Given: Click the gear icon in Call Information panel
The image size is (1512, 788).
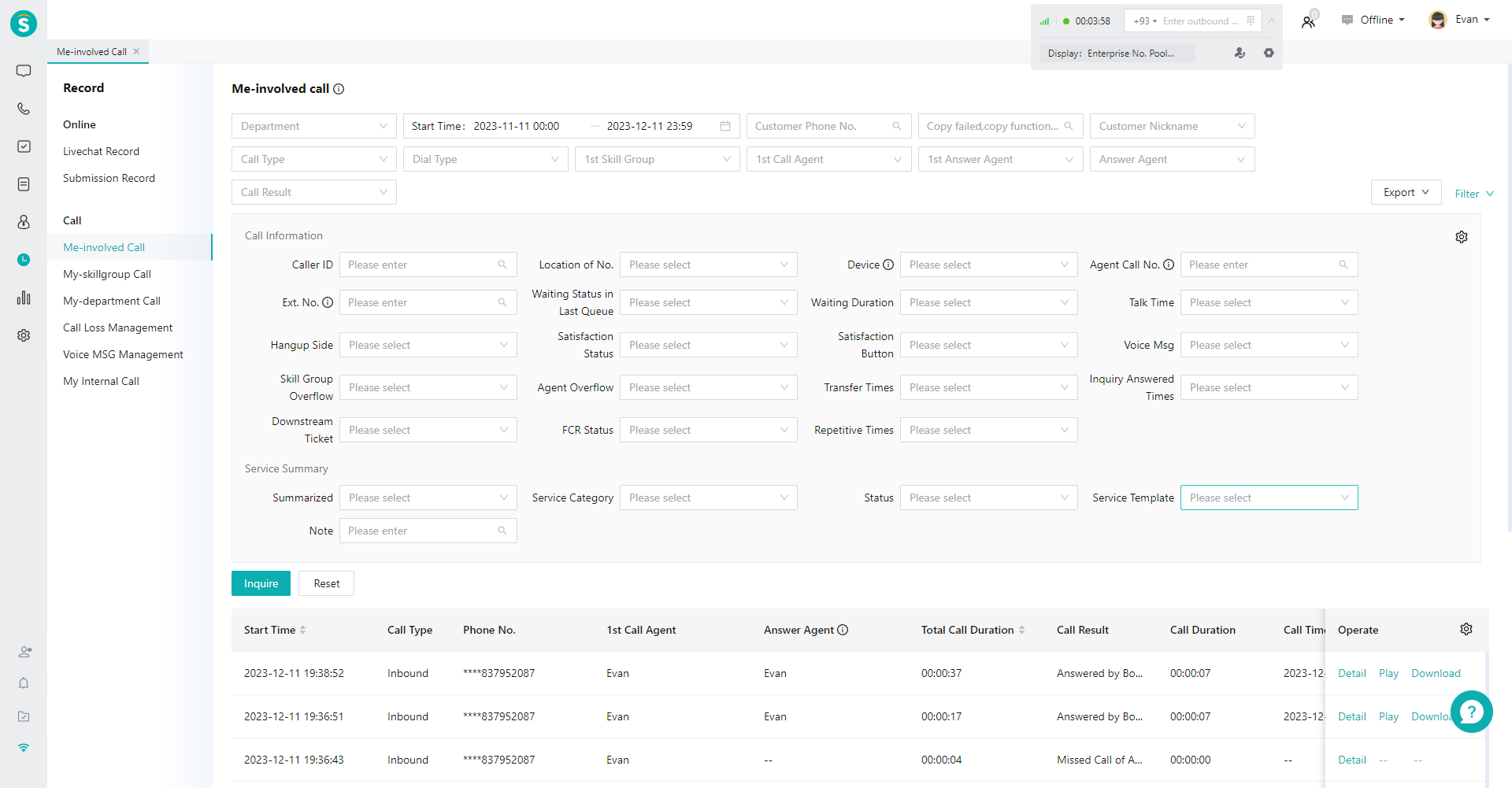Looking at the screenshot, I should (x=1462, y=237).
